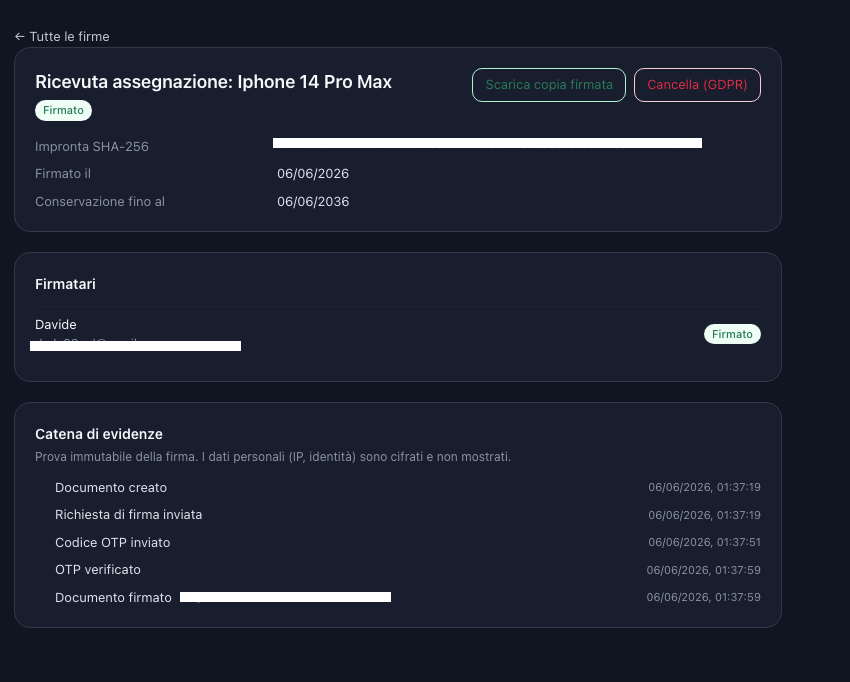
Task: Click the Firmato il label
Action: (x=63, y=173)
